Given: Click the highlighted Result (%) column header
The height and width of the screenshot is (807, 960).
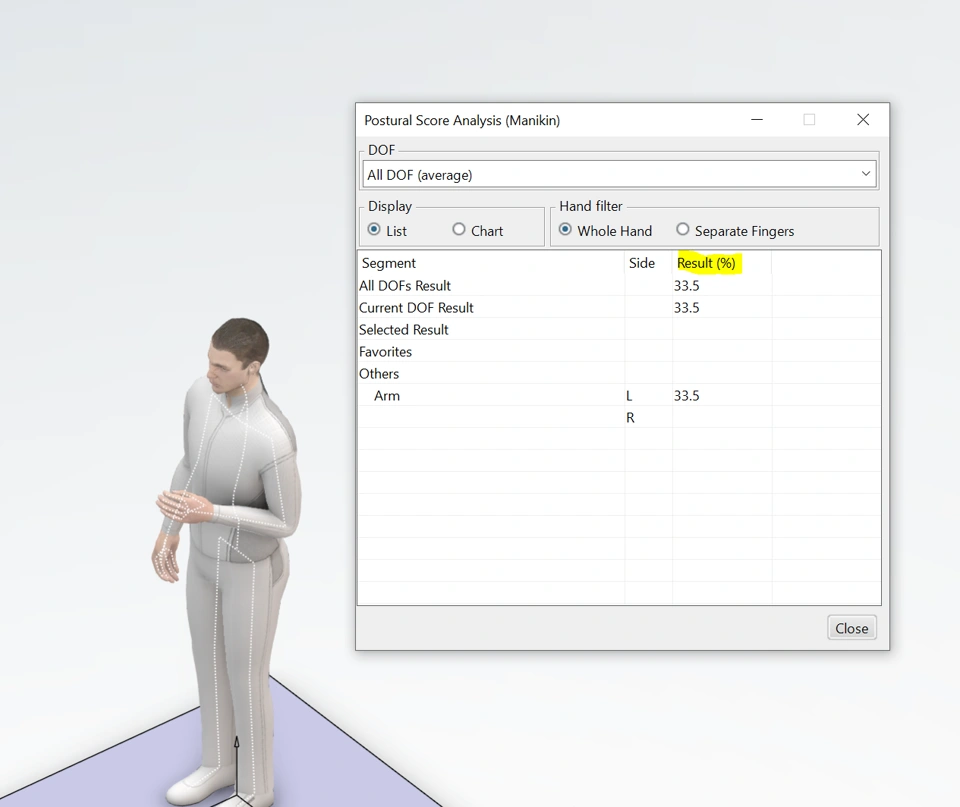Looking at the screenshot, I should point(706,263).
